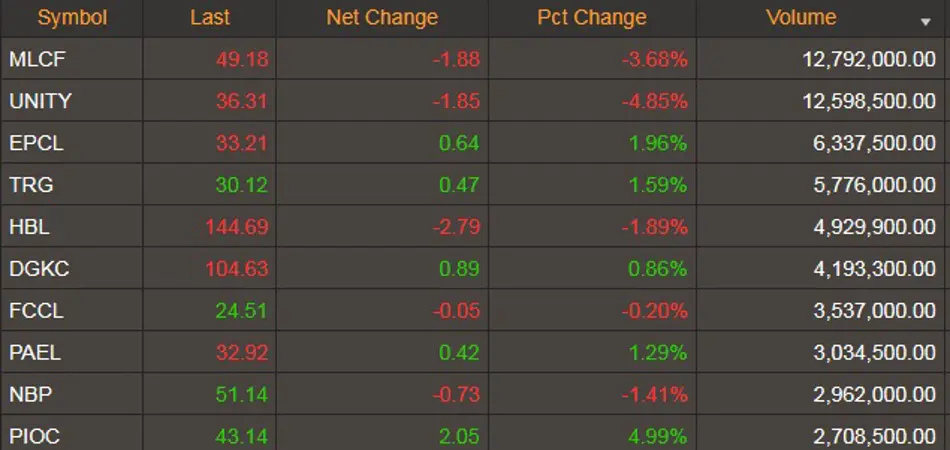Screen dimensions: 950x450
Task: Click the Pct Change column header
Action: coord(592,18)
